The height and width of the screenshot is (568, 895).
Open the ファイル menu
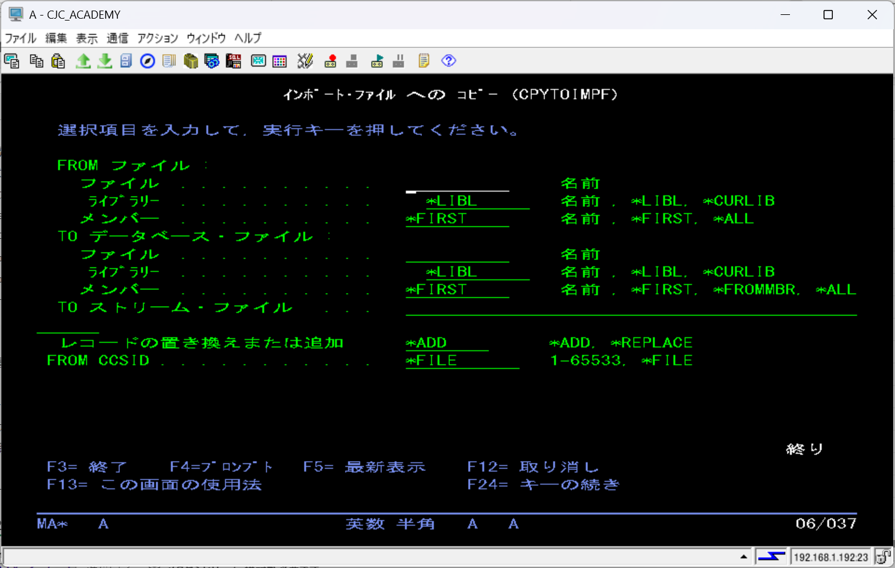pyautogui.click(x=21, y=38)
